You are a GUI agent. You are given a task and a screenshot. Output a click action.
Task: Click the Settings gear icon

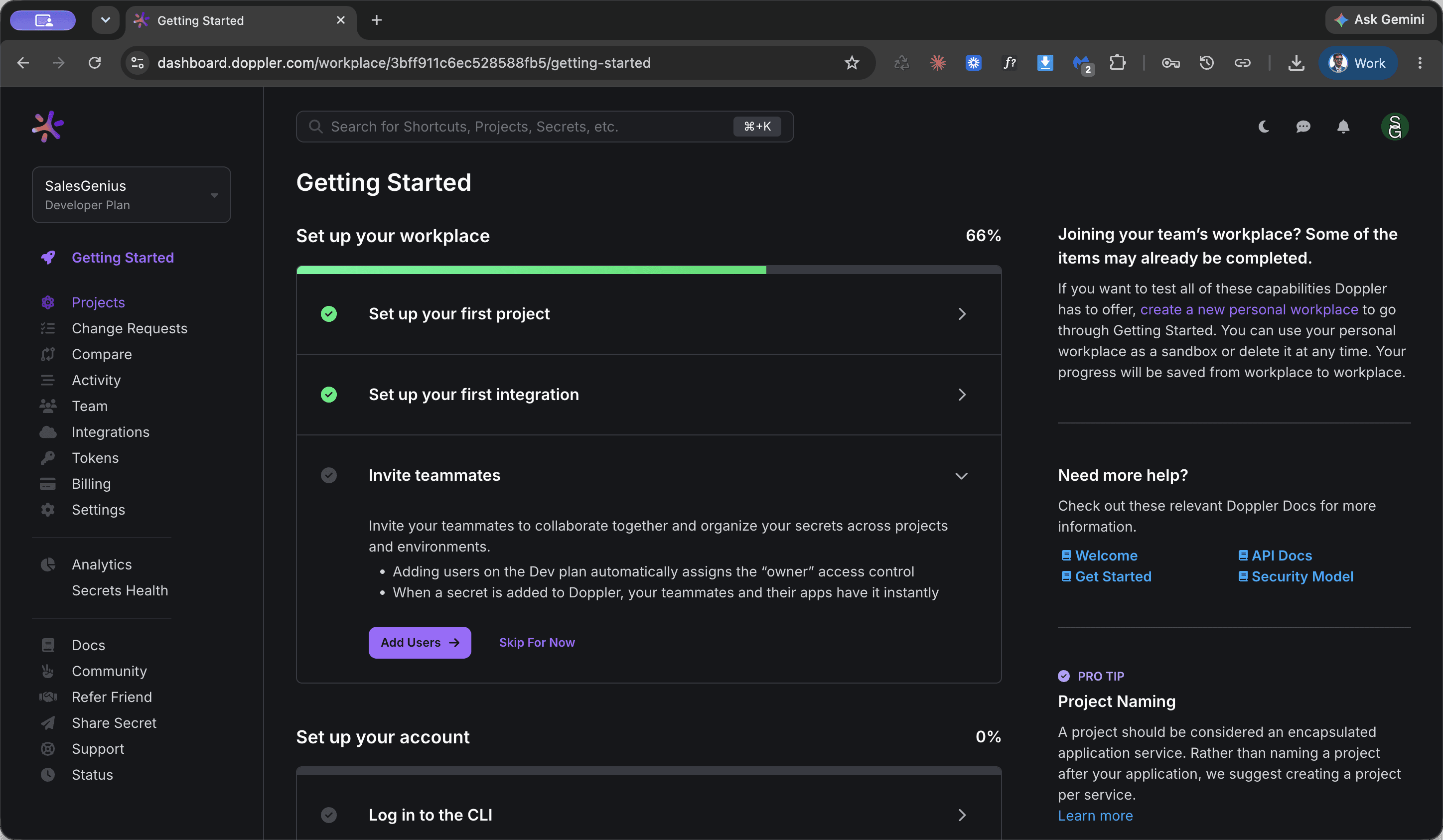point(48,510)
